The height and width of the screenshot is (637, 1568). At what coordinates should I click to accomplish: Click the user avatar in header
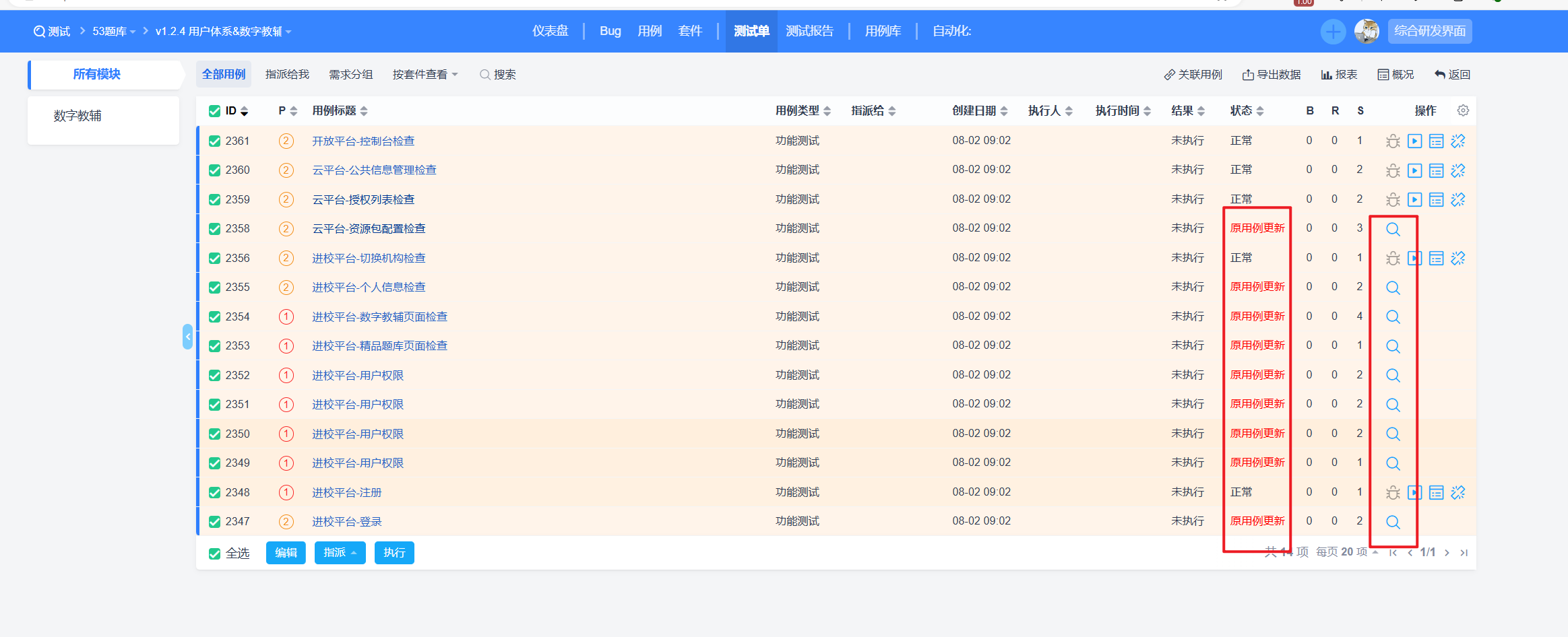point(1367,32)
